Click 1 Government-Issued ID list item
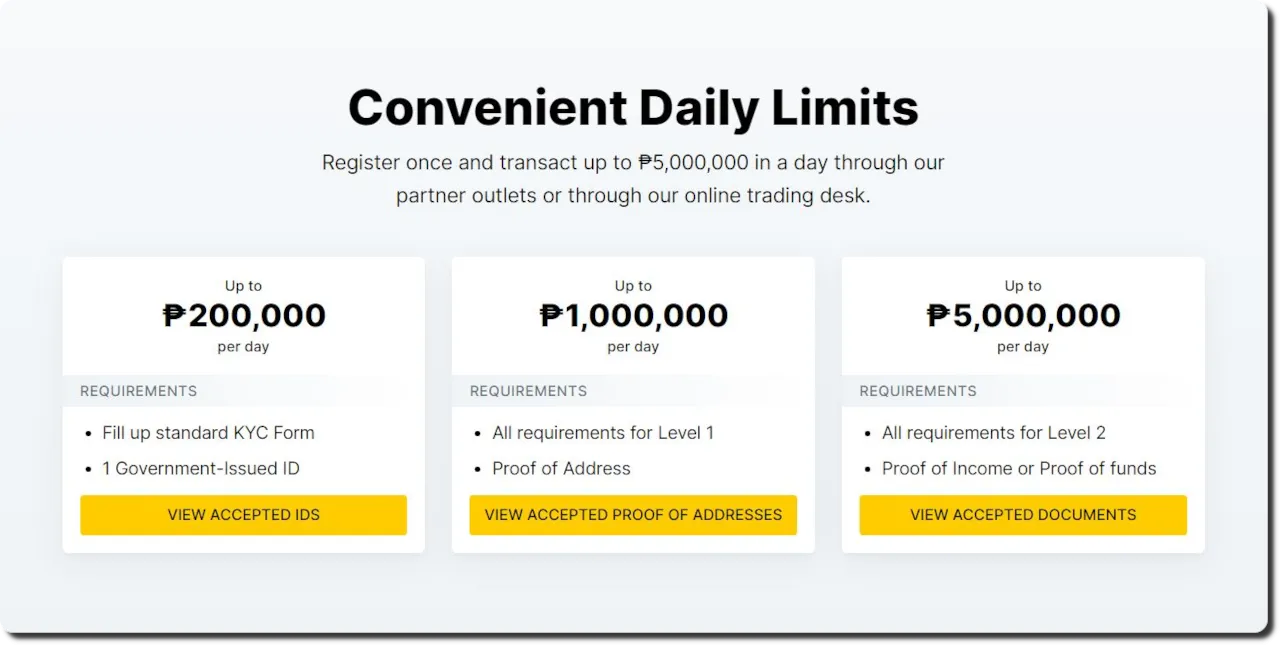The height and width of the screenshot is (645, 1280). pyautogui.click(x=201, y=468)
